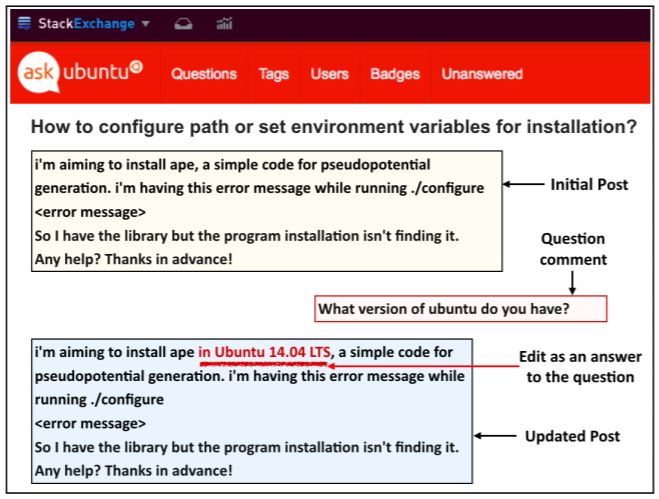Screen dimensions: 659x499
Task: Open the Users tab
Action: click(330, 74)
